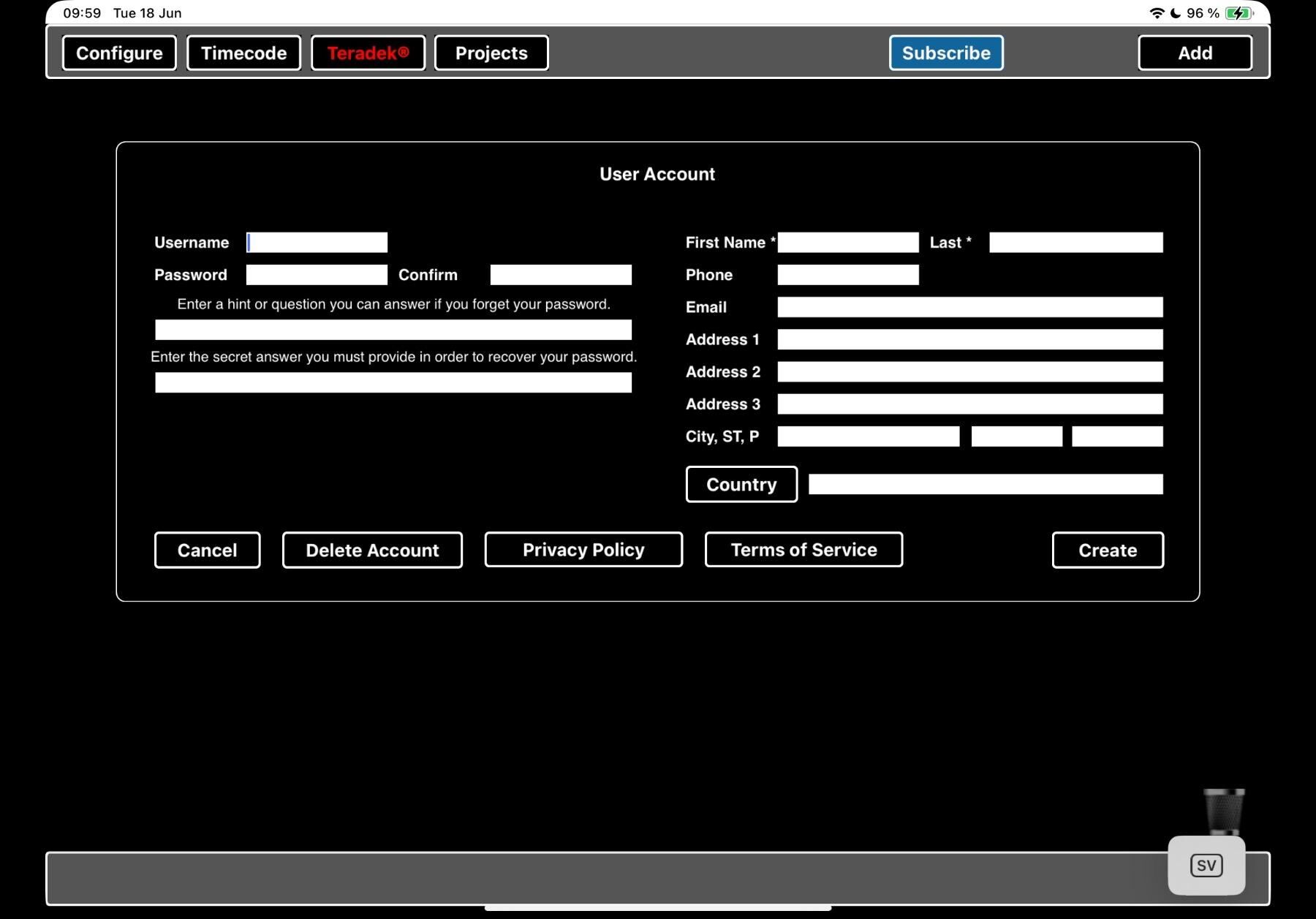Focus the Username input field
Image resolution: width=1316 pixels, height=919 pixels.
tap(317, 242)
